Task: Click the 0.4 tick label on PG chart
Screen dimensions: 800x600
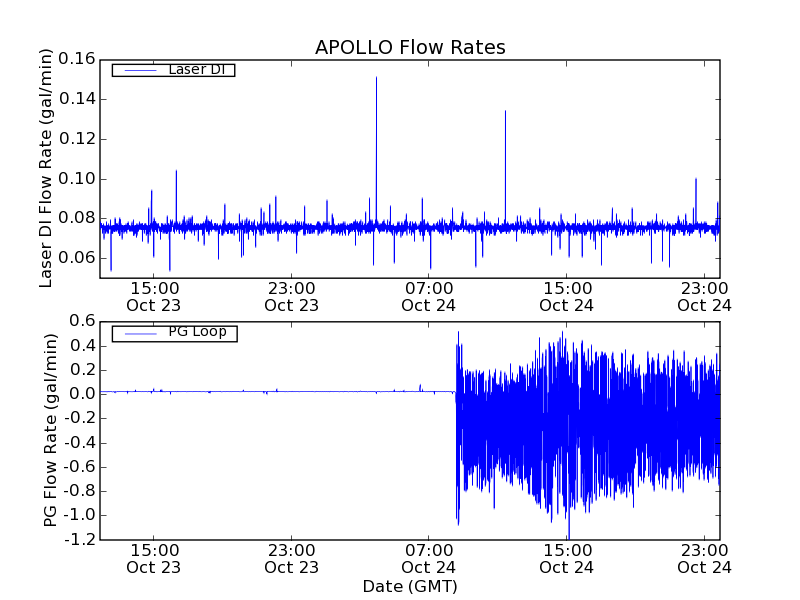Action: pyautogui.click(x=83, y=346)
